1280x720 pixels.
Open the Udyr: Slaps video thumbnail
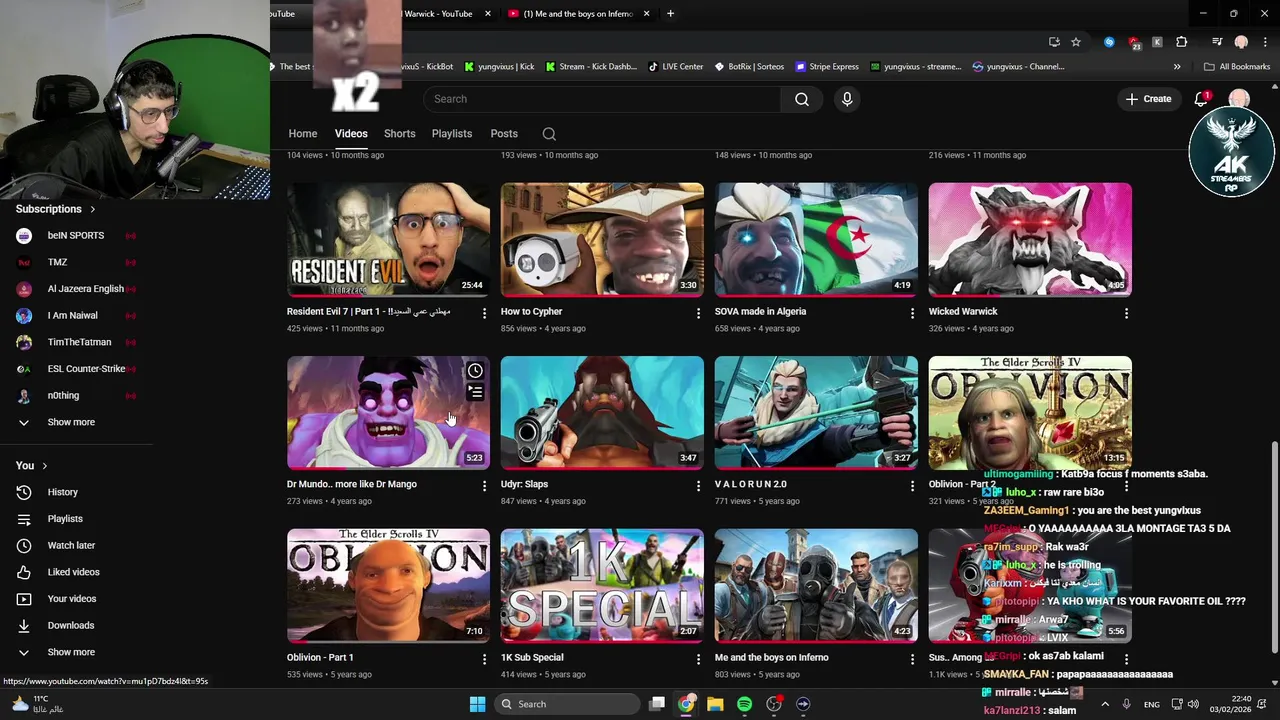point(602,413)
